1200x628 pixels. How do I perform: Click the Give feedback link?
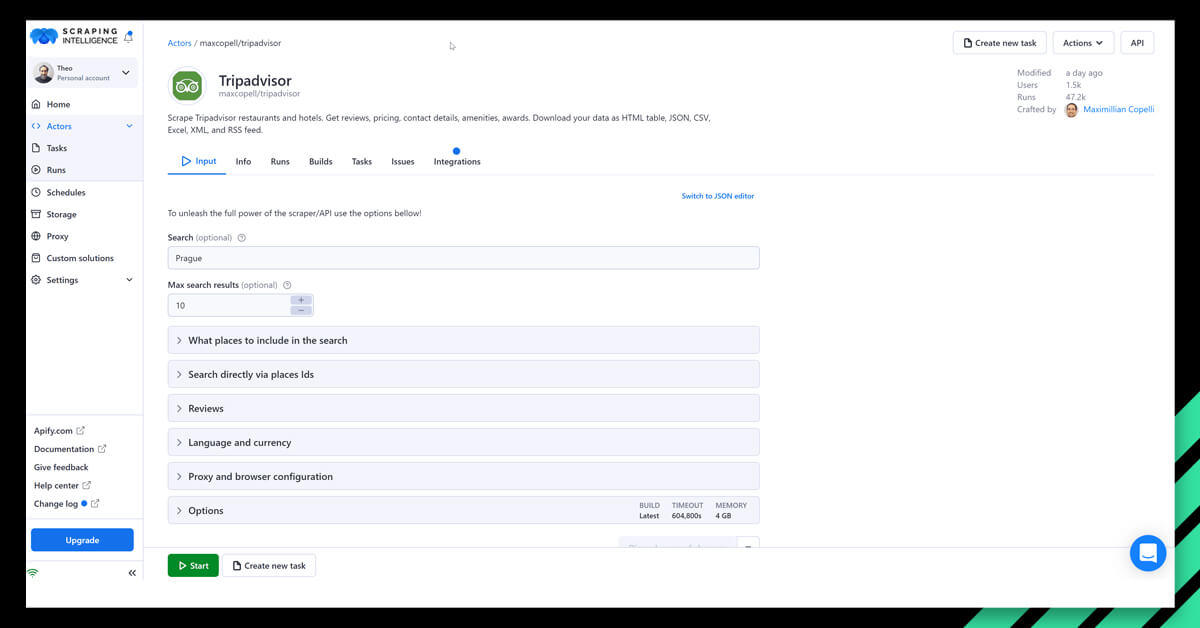click(x=61, y=467)
